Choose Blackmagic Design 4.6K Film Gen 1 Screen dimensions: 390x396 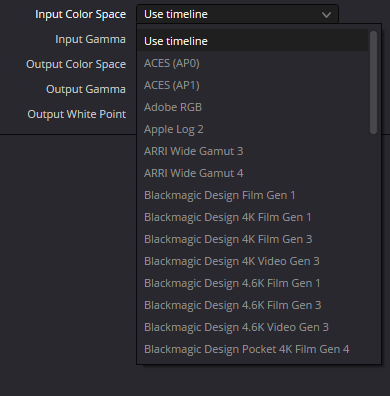252,283
